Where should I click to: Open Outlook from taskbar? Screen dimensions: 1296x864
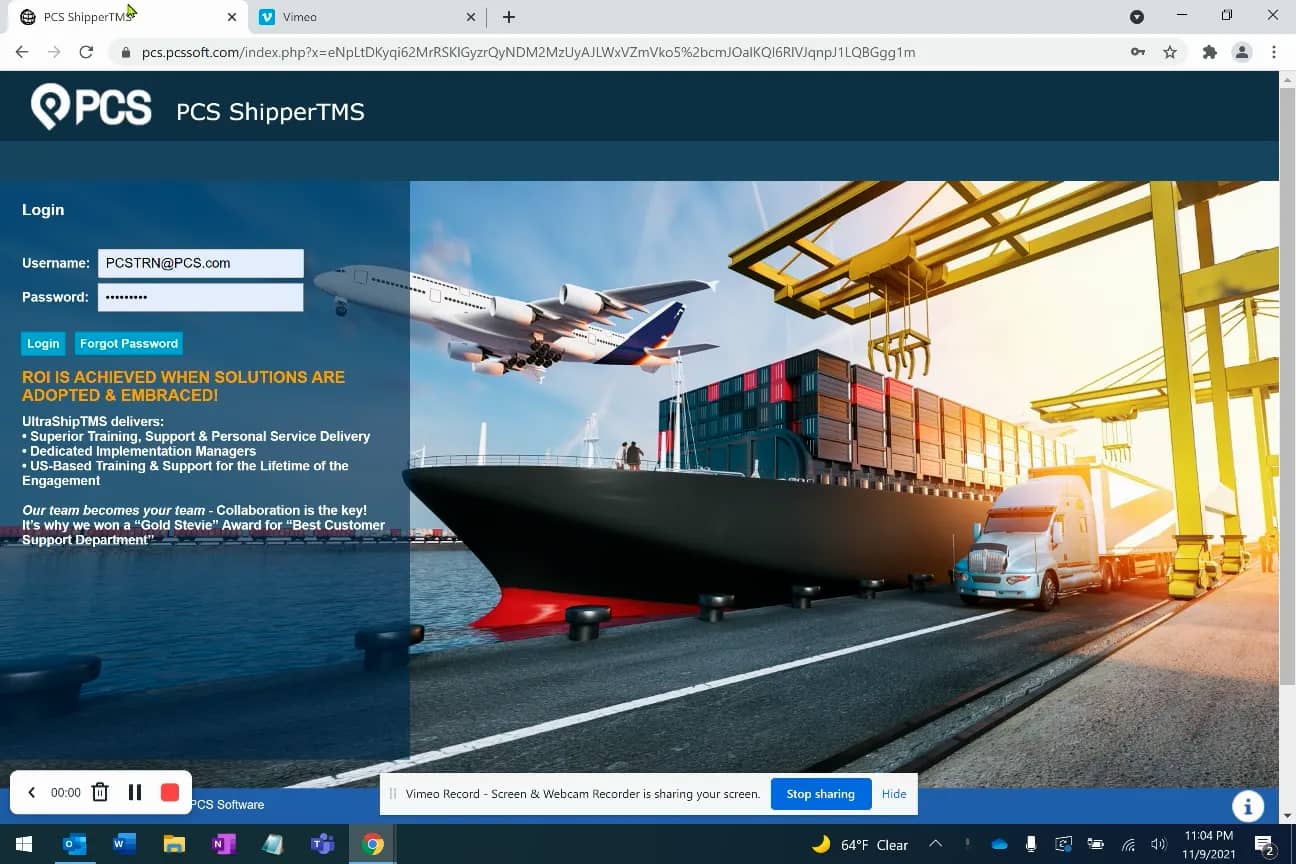click(x=75, y=845)
